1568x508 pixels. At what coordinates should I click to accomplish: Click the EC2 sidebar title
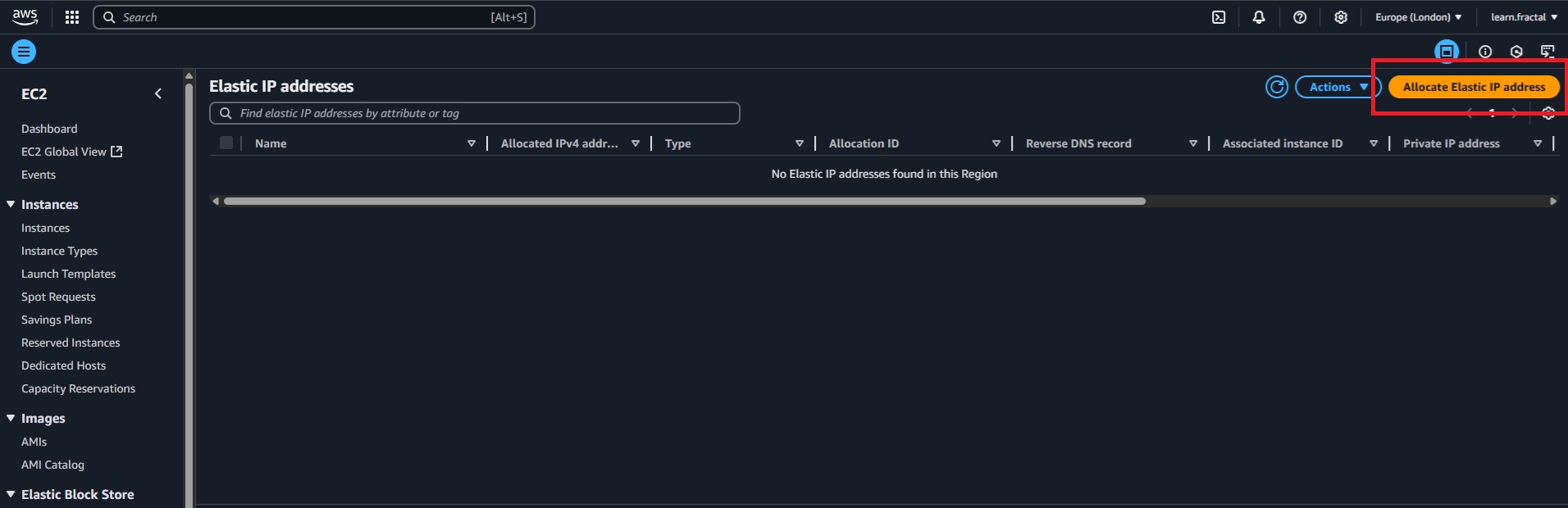[x=34, y=94]
